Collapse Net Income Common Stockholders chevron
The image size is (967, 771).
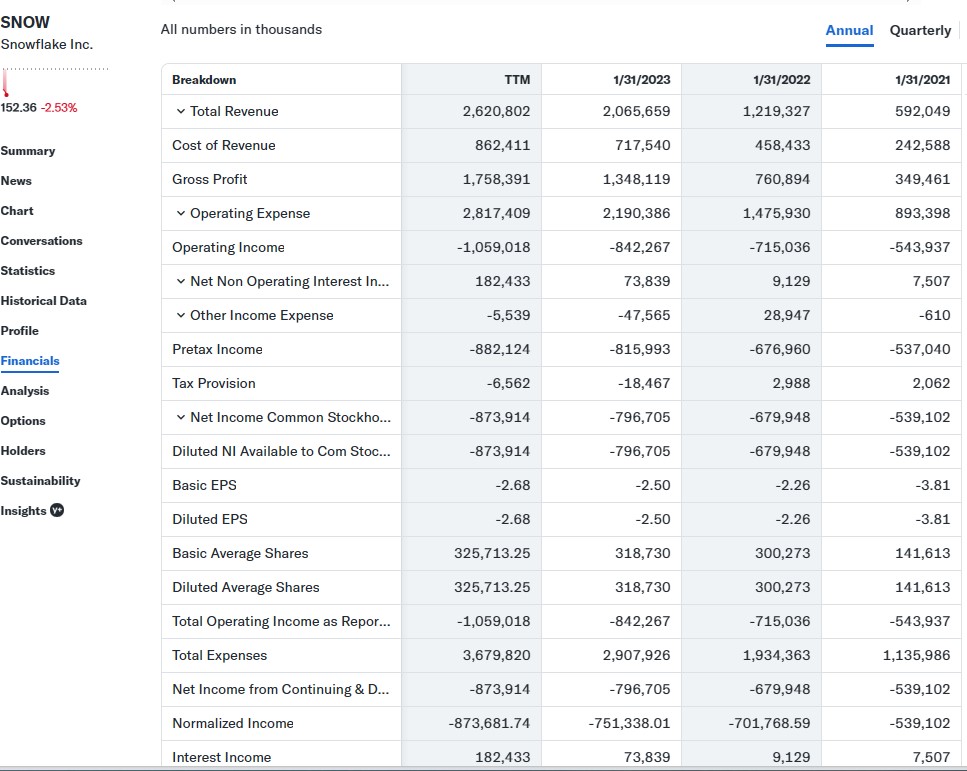[x=180, y=418]
